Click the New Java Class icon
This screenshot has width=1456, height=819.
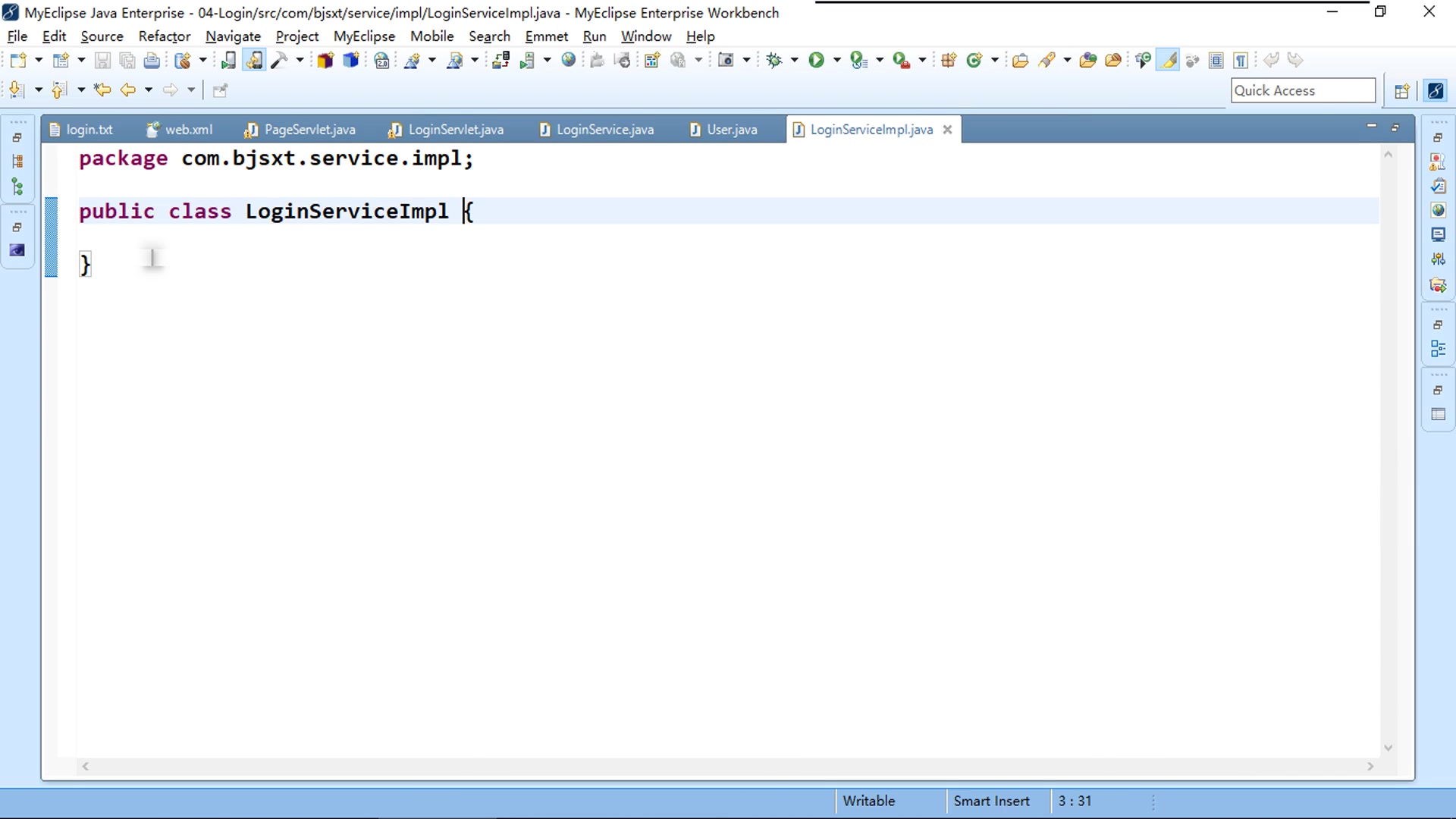pos(974,61)
